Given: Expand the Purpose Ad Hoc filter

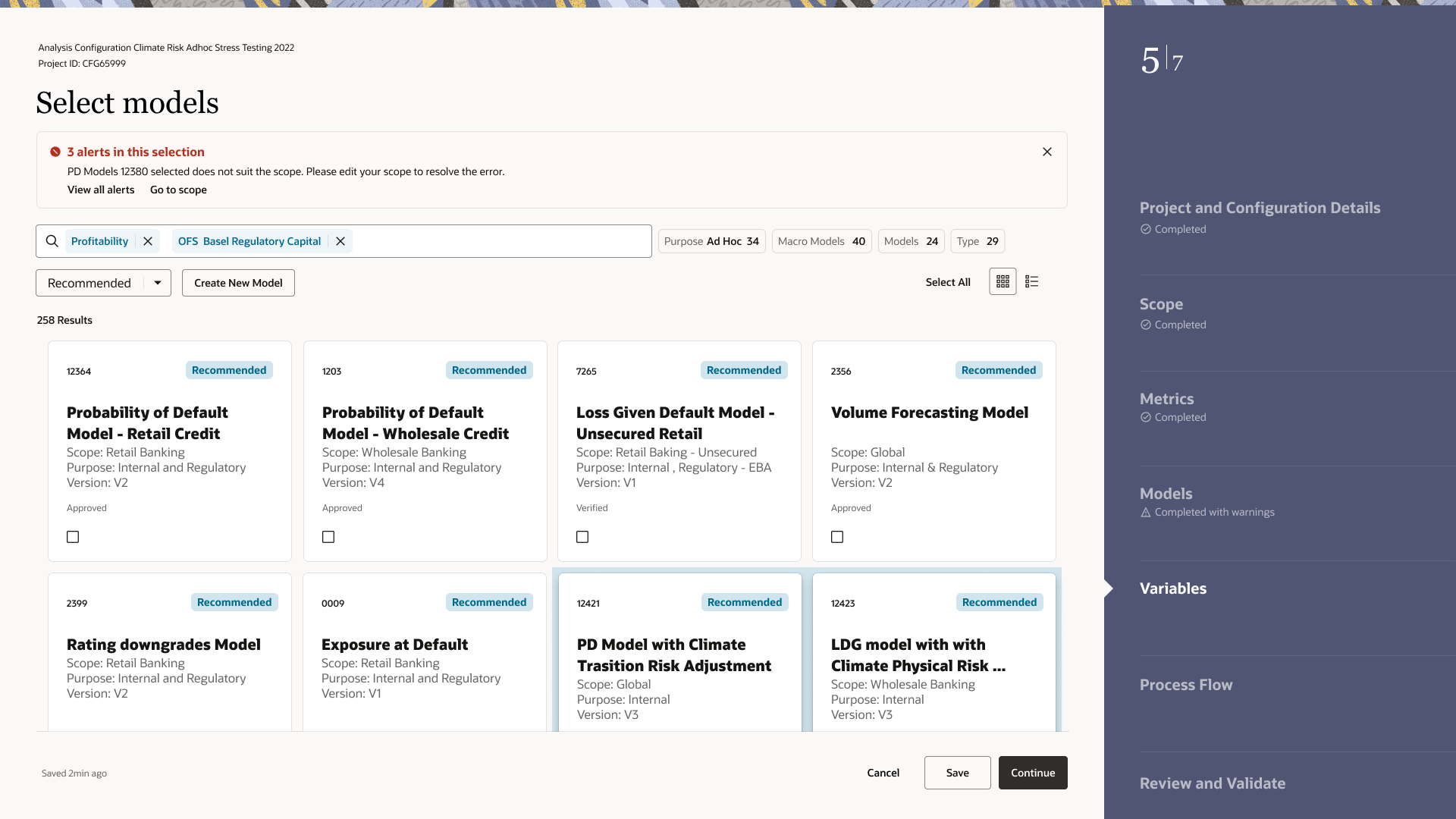Looking at the screenshot, I should pos(711,241).
